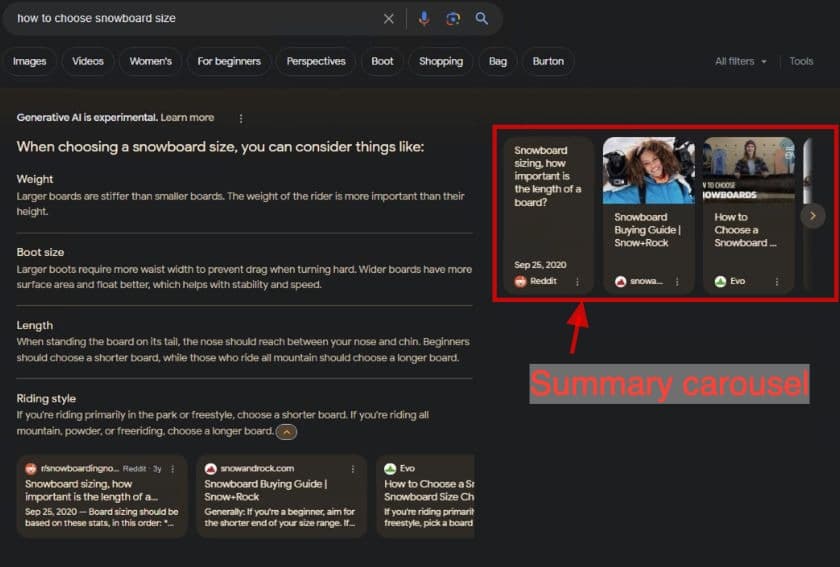Click the magnifying glass search icon

(482, 19)
